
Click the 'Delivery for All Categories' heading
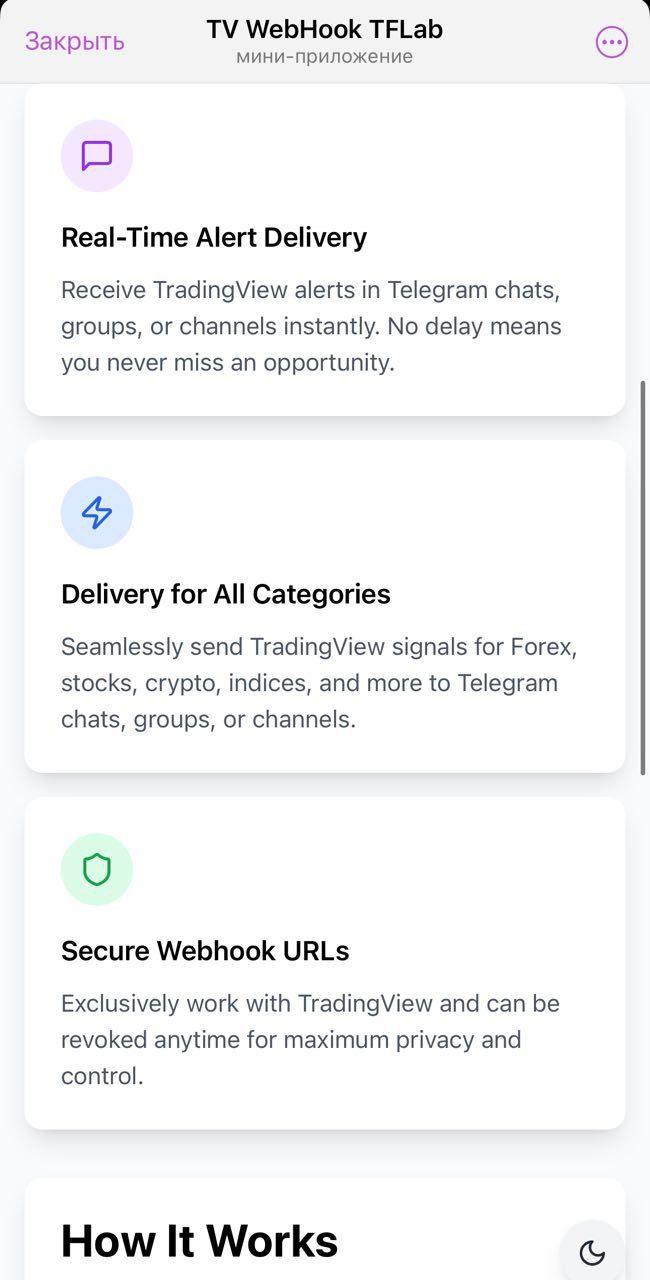226,594
